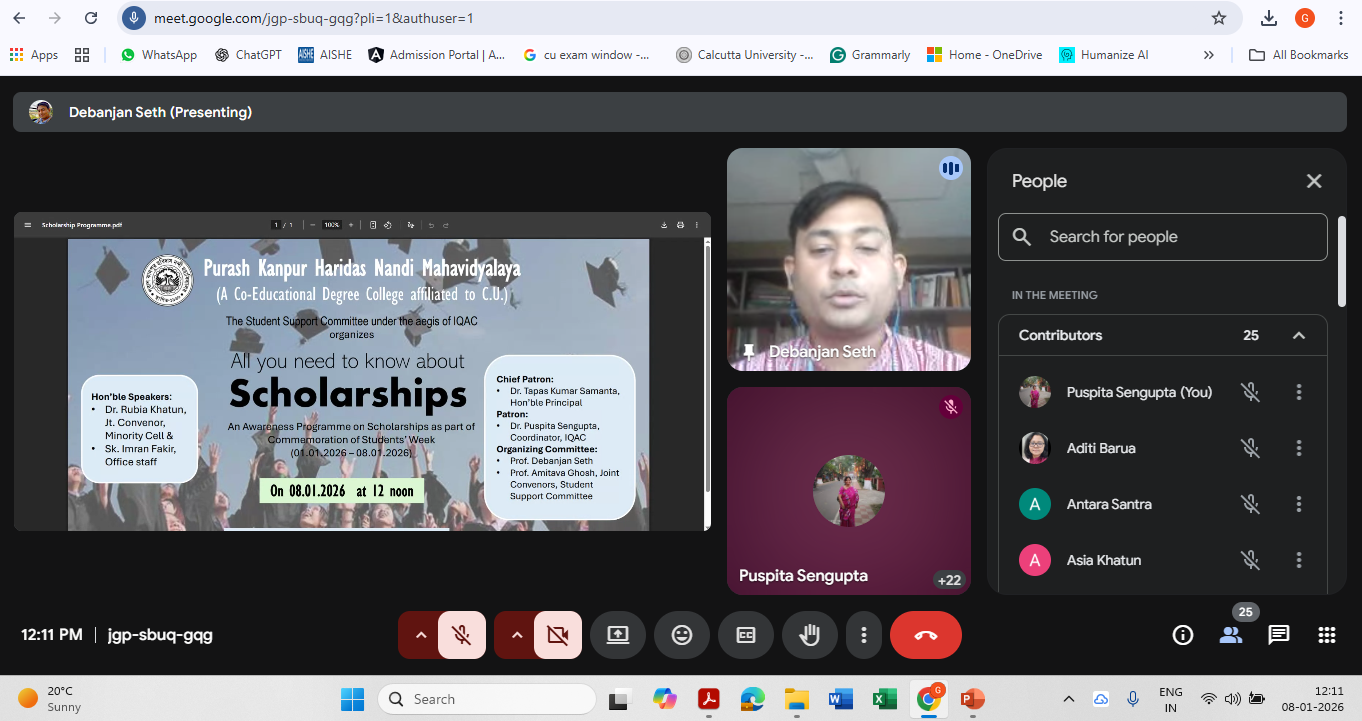Screen dimensions: 1362x721
Task: Open audio settings via microphone chevron
Action: click(x=419, y=635)
